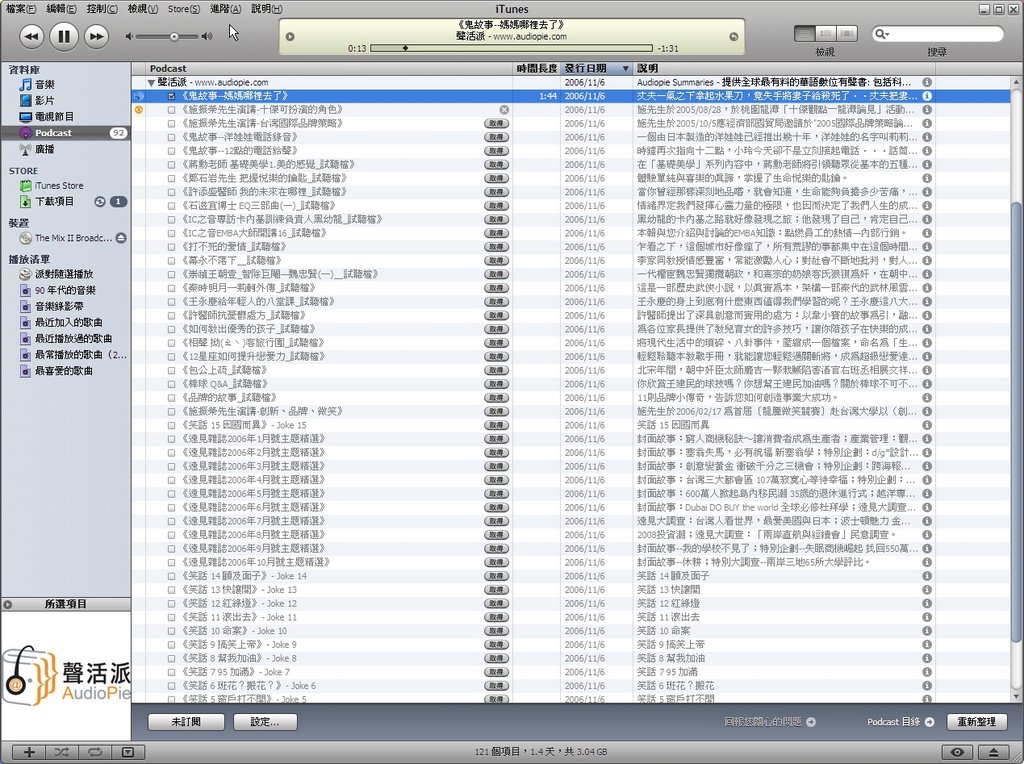Click the arrow icon left of now-playing display

(x=290, y=37)
